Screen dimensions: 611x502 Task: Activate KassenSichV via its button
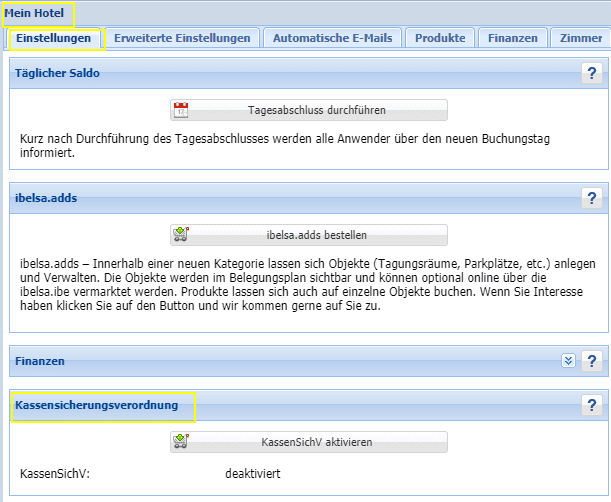pos(308,441)
